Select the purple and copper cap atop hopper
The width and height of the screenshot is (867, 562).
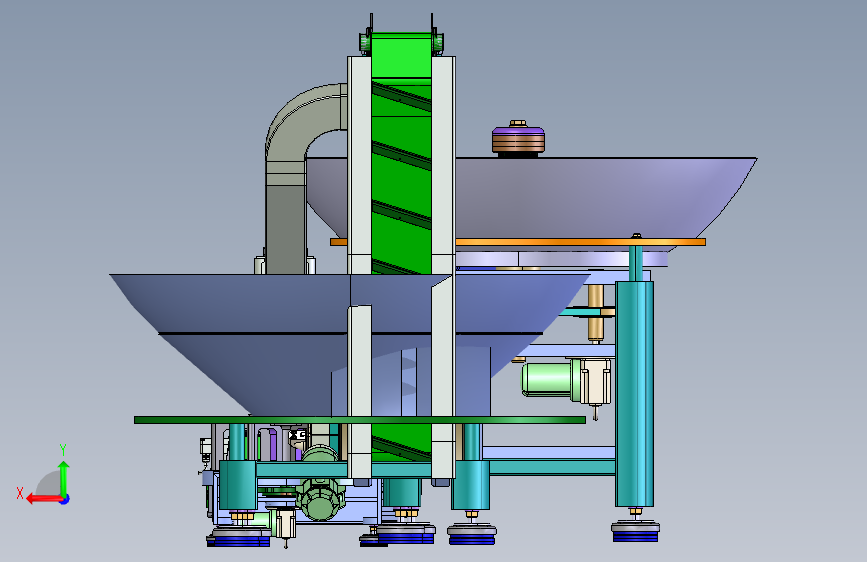tap(518, 139)
